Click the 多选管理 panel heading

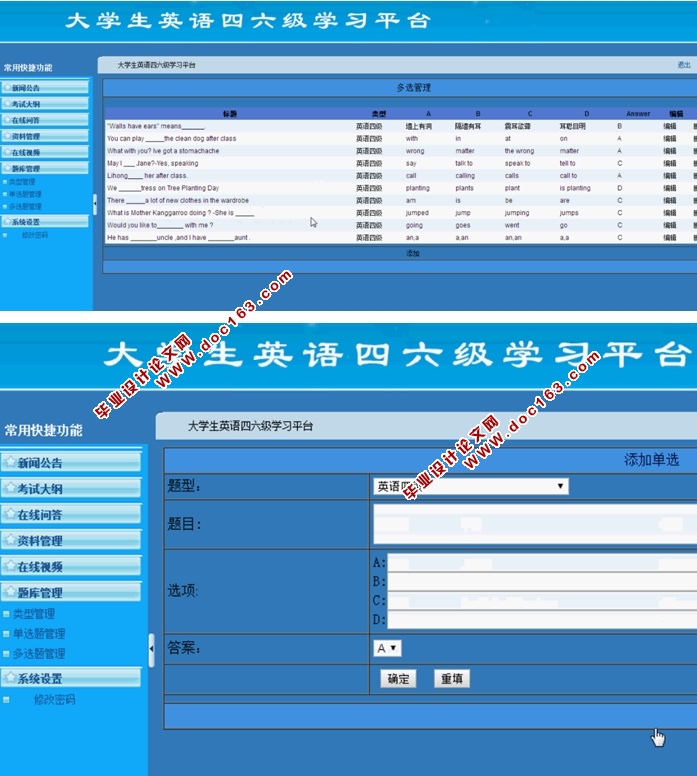(413, 88)
